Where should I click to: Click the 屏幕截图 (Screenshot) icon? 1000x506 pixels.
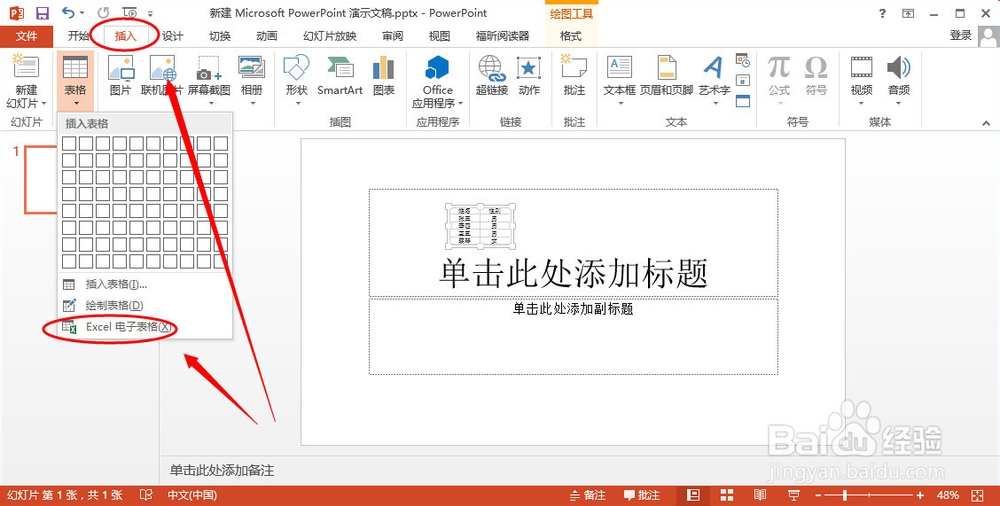pos(209,68)
